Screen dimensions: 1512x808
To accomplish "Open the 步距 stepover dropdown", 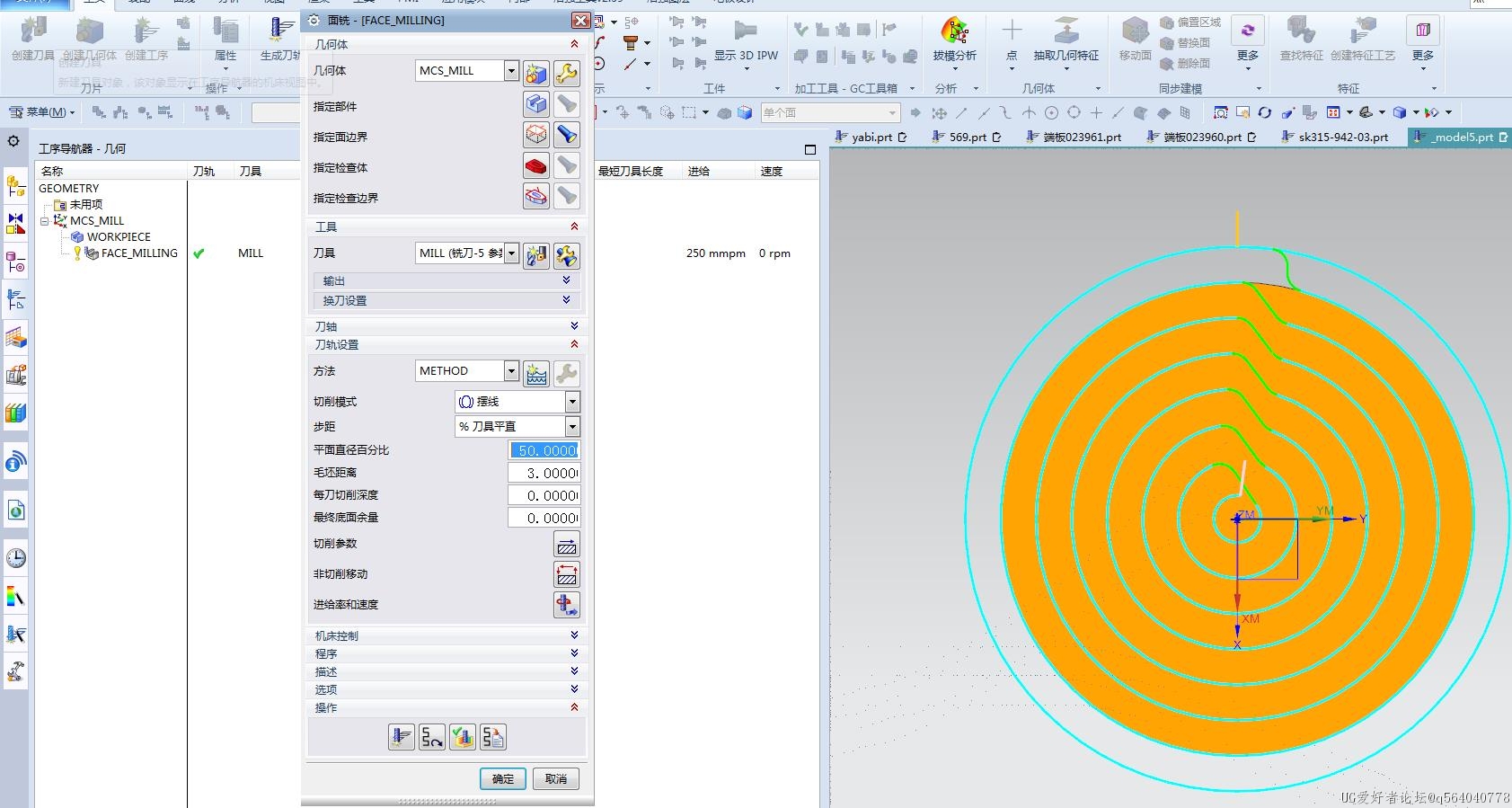I will point(572,426).
